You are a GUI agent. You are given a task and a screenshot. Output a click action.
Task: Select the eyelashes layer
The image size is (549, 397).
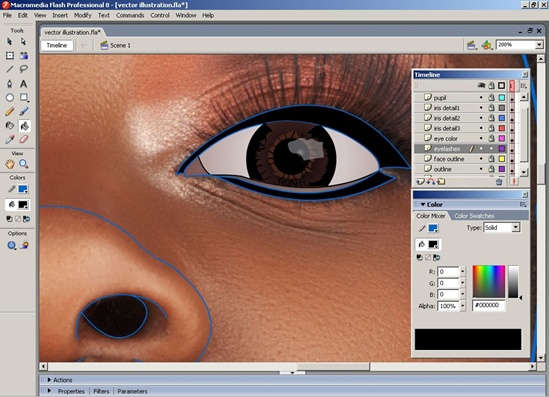447,148
